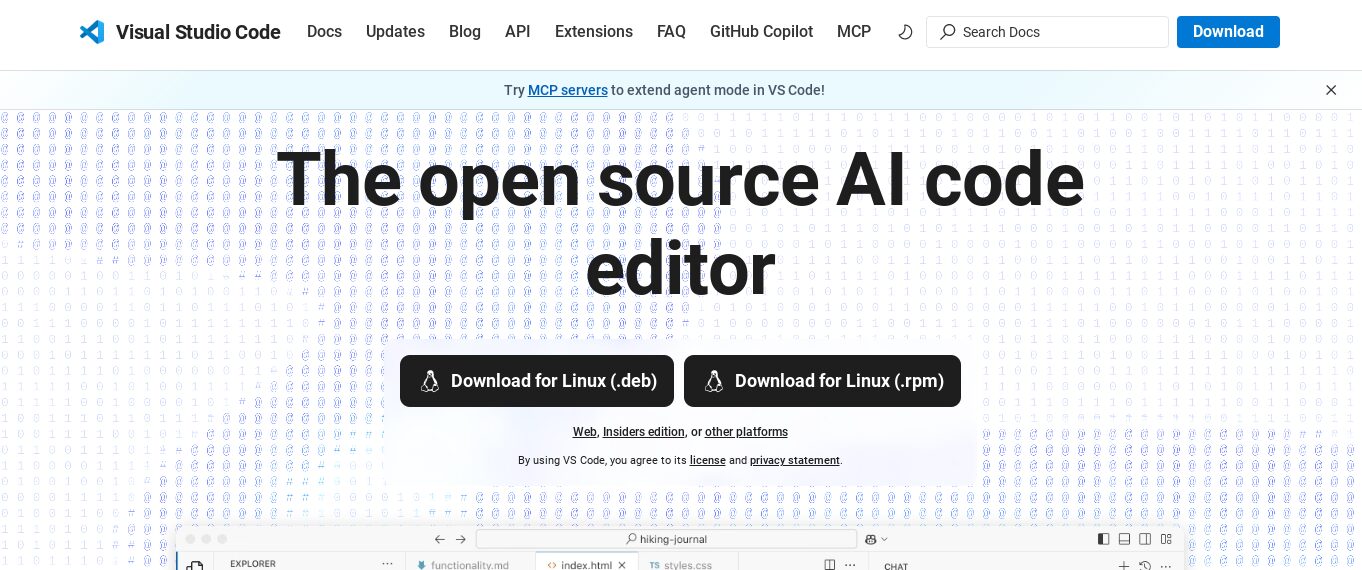Open the Docs menu item
Screen dimensions: 1362x570
[324, 32]
